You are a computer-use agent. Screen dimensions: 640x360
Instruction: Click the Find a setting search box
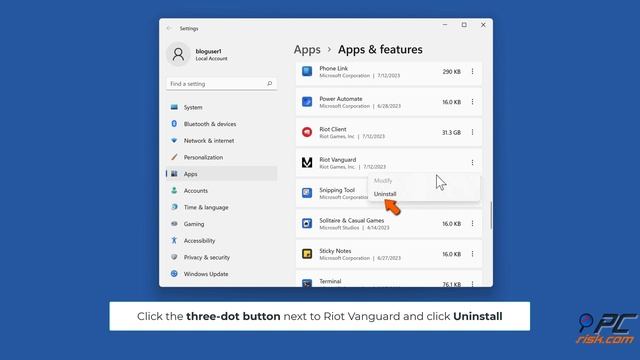point(221,84)
